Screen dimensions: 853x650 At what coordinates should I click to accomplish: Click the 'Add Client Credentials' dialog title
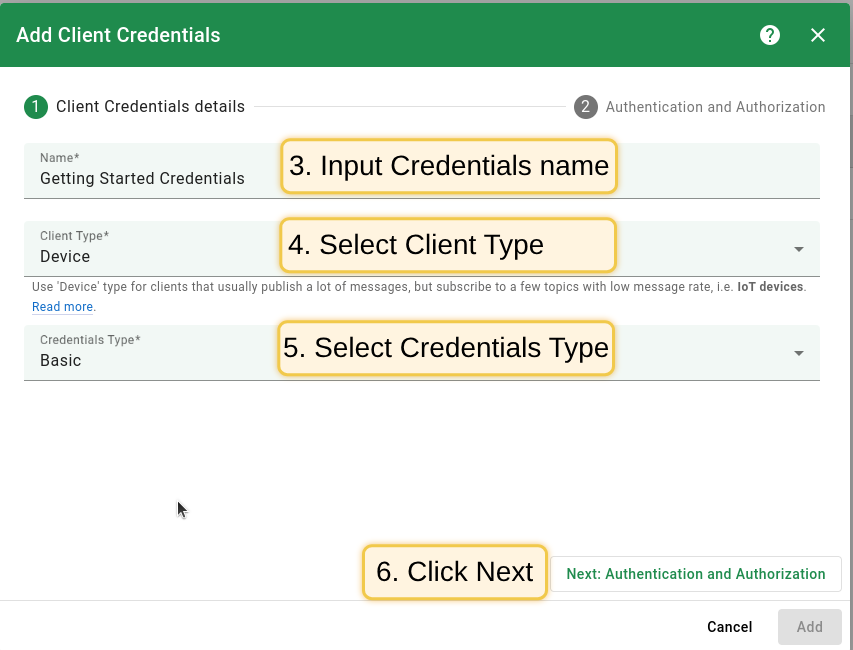[118, 35]
